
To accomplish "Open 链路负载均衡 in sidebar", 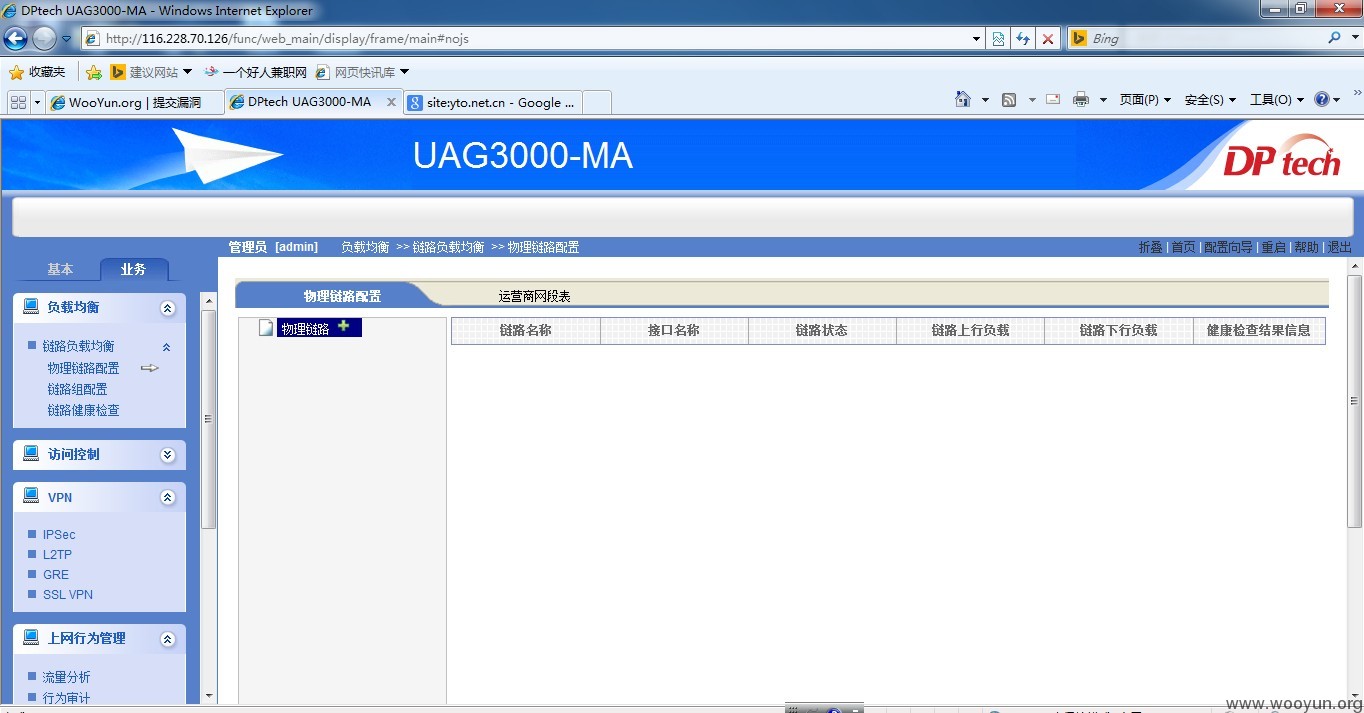I will tap(78, 346).
